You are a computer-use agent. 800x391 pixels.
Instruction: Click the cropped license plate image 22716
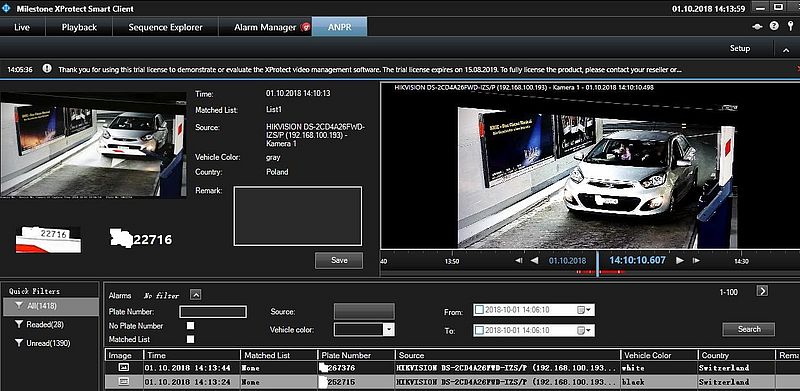click(x=48, y=239)
